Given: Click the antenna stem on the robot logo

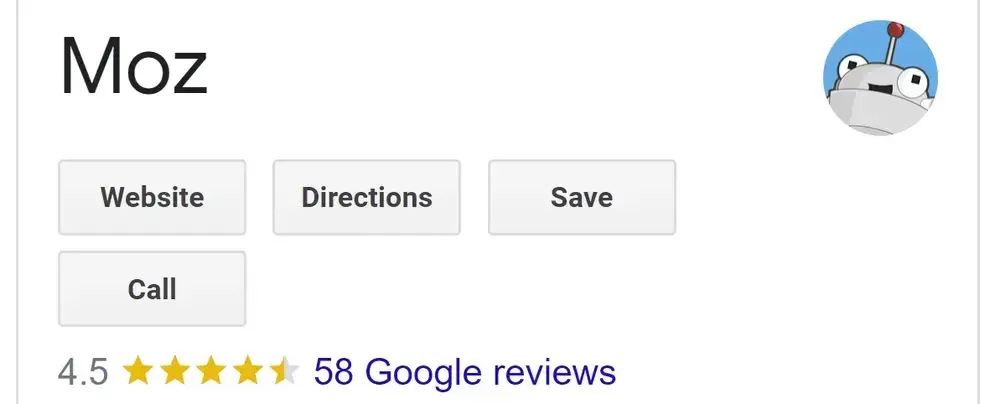Looking at the screenshot, I should click(890, 50).
